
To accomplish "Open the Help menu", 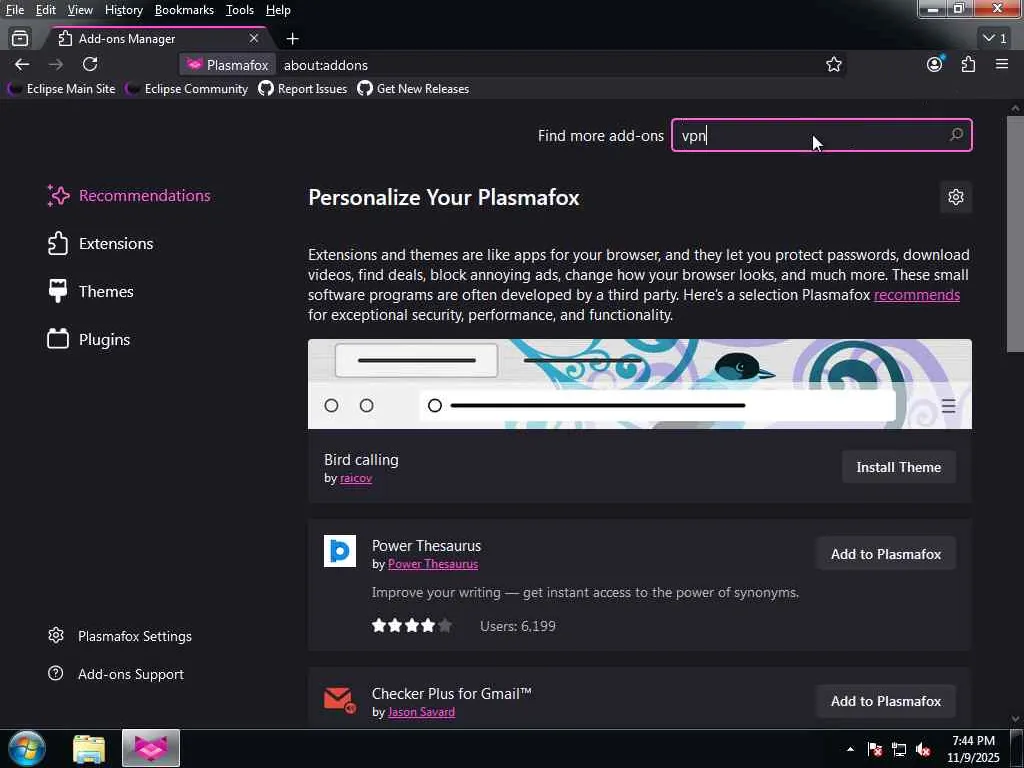I will point(278,10).
